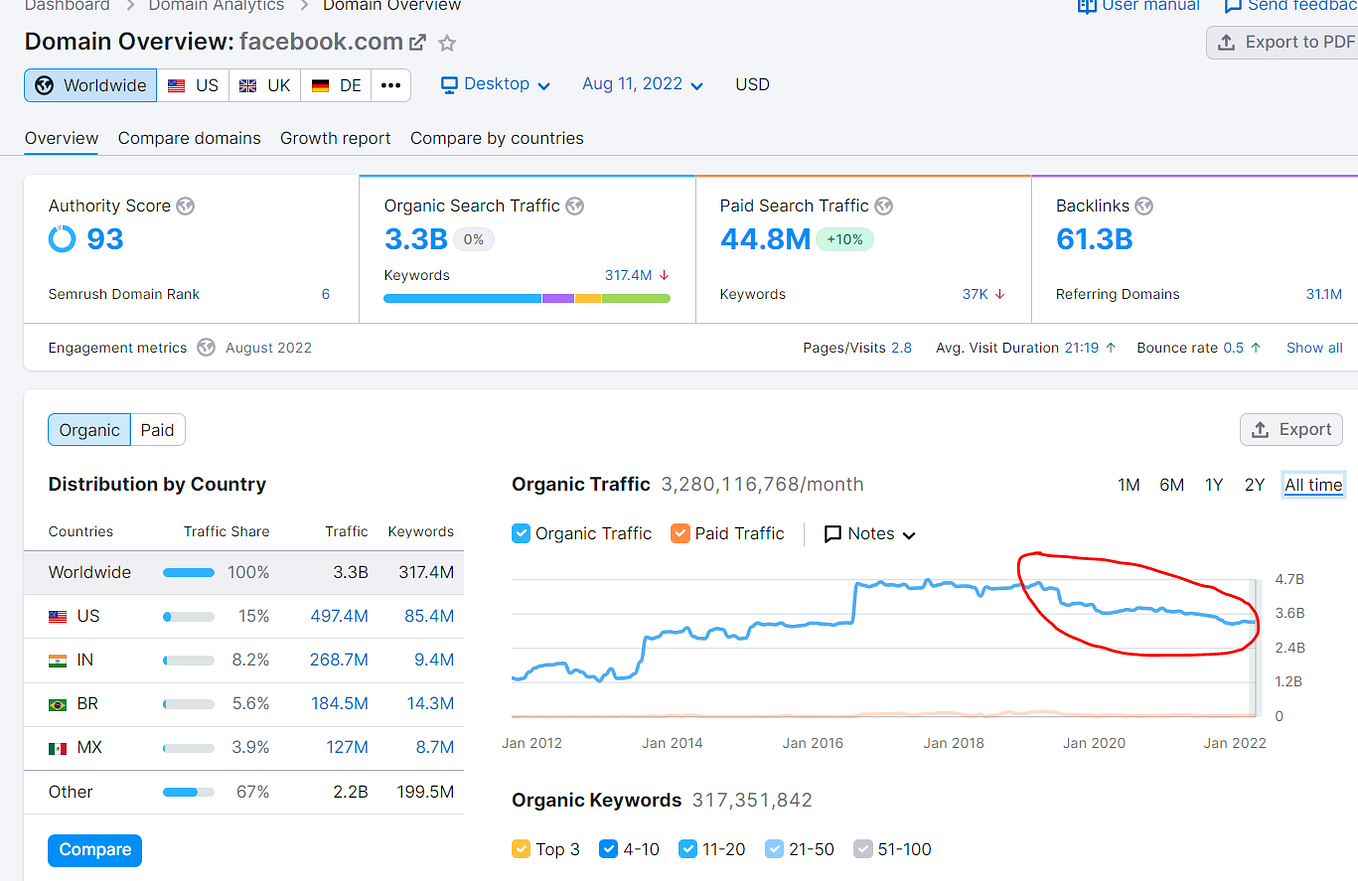Image resolution: width=1358 pixels, height=881 pixels.
Task: Click BR keywords value 14.3M
Action: tap(430, 704)
